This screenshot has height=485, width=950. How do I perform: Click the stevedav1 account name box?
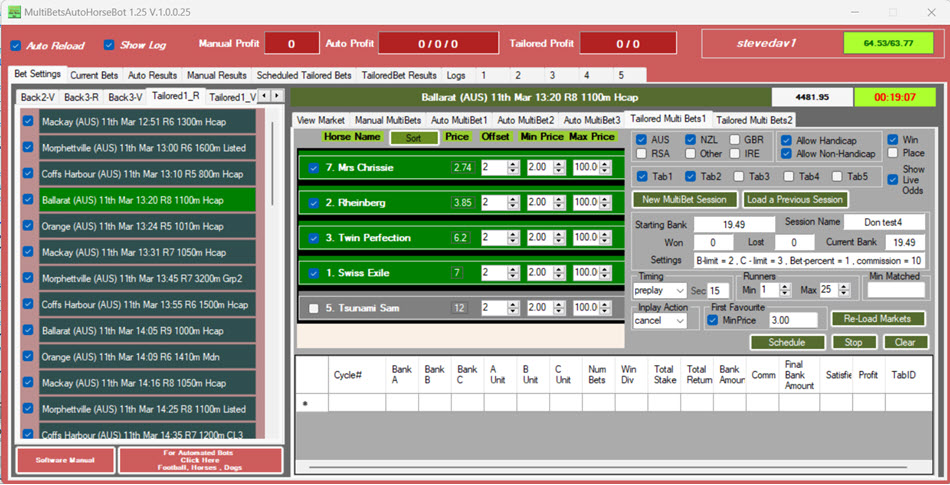[766, 44]
